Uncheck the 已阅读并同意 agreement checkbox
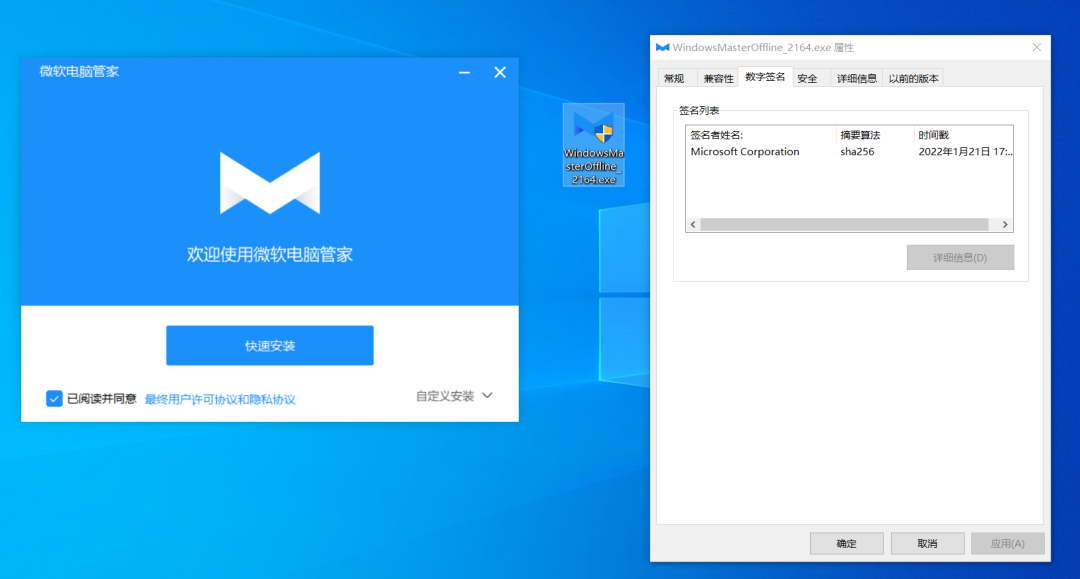 click(54, 399)
